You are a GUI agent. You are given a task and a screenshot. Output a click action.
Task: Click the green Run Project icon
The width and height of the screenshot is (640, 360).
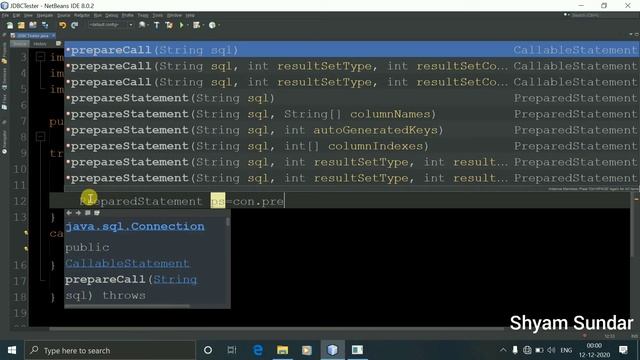click(x=181, y=25)
